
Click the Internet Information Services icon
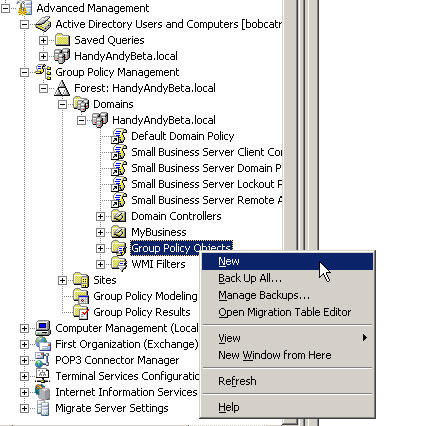[x=43, y=392]
